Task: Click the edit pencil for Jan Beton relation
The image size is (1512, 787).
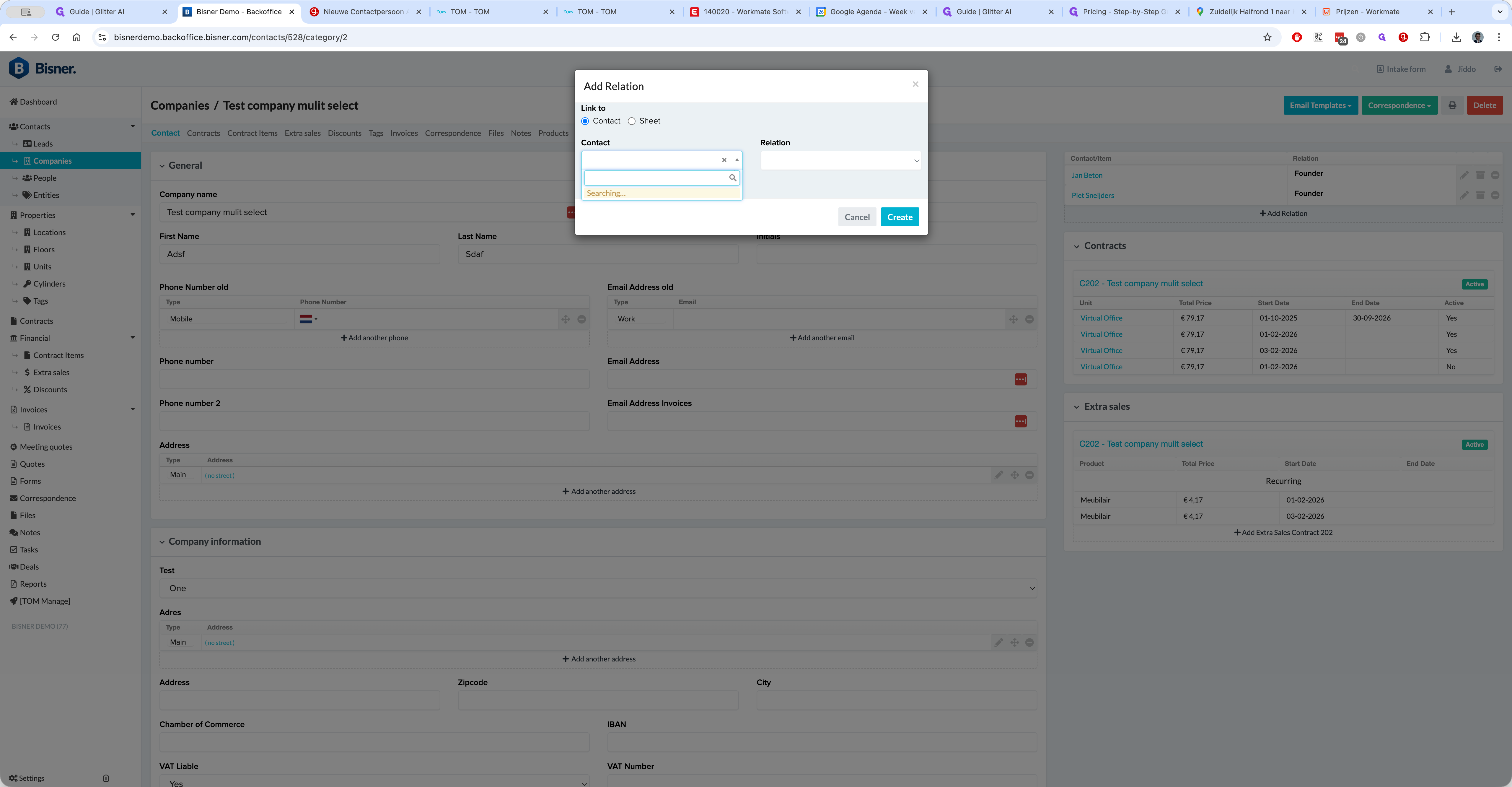Action: click(1464, 175)
